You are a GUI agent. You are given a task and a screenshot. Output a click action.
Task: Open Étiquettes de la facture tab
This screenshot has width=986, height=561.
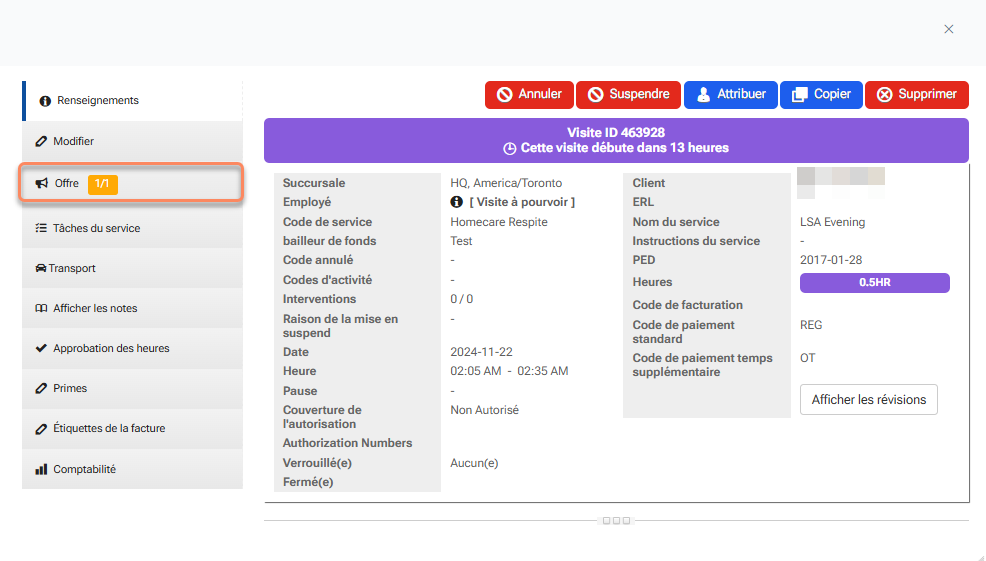pyautogui.click(x=109, y=428)
